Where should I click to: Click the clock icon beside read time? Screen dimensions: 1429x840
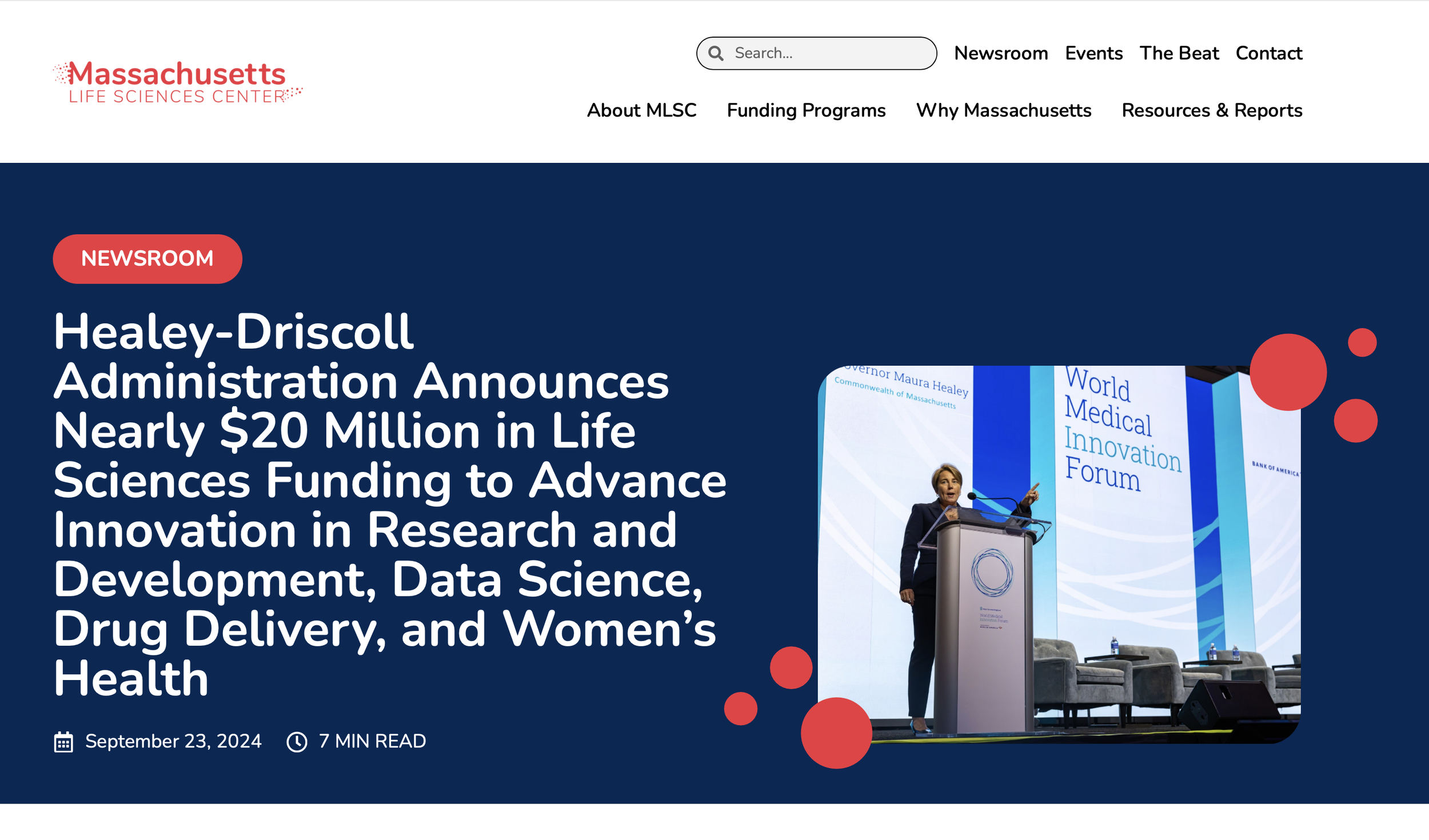(297, 742)
